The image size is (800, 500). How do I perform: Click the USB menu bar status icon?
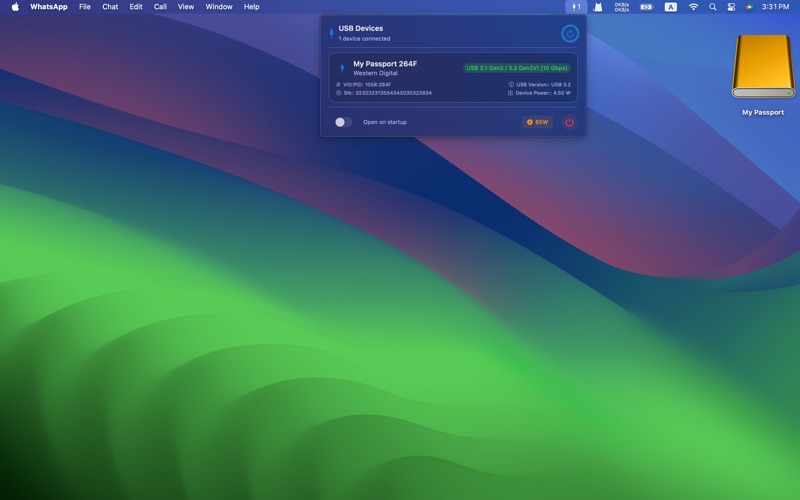tap(575, 7)
